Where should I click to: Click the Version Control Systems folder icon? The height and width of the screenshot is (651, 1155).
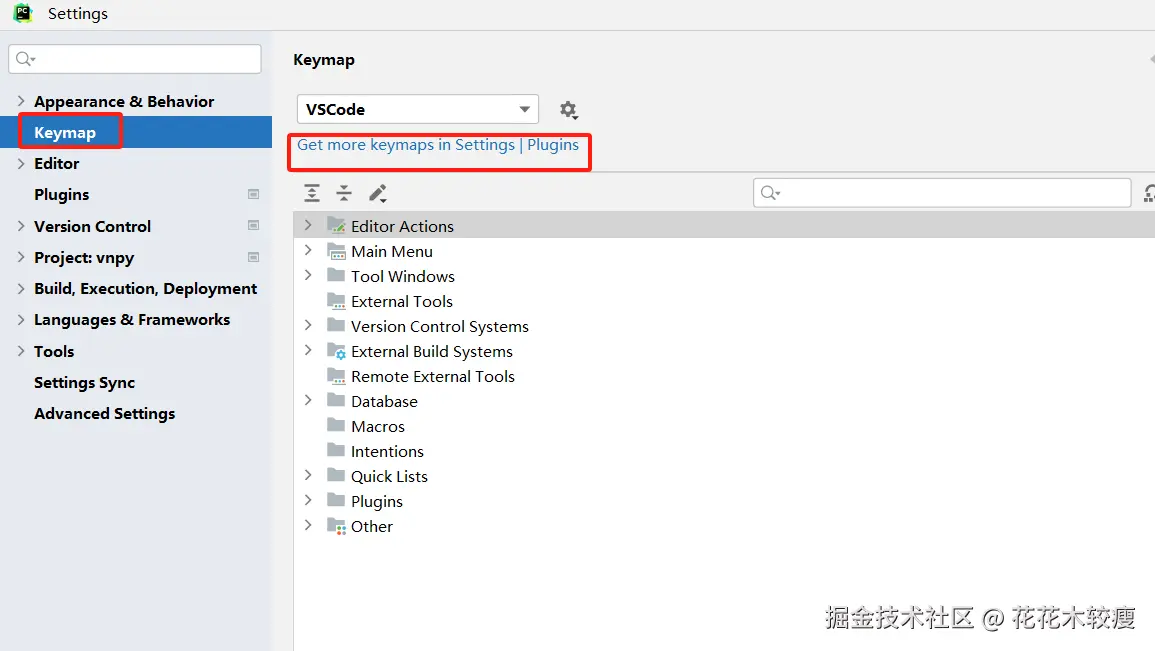336,326
